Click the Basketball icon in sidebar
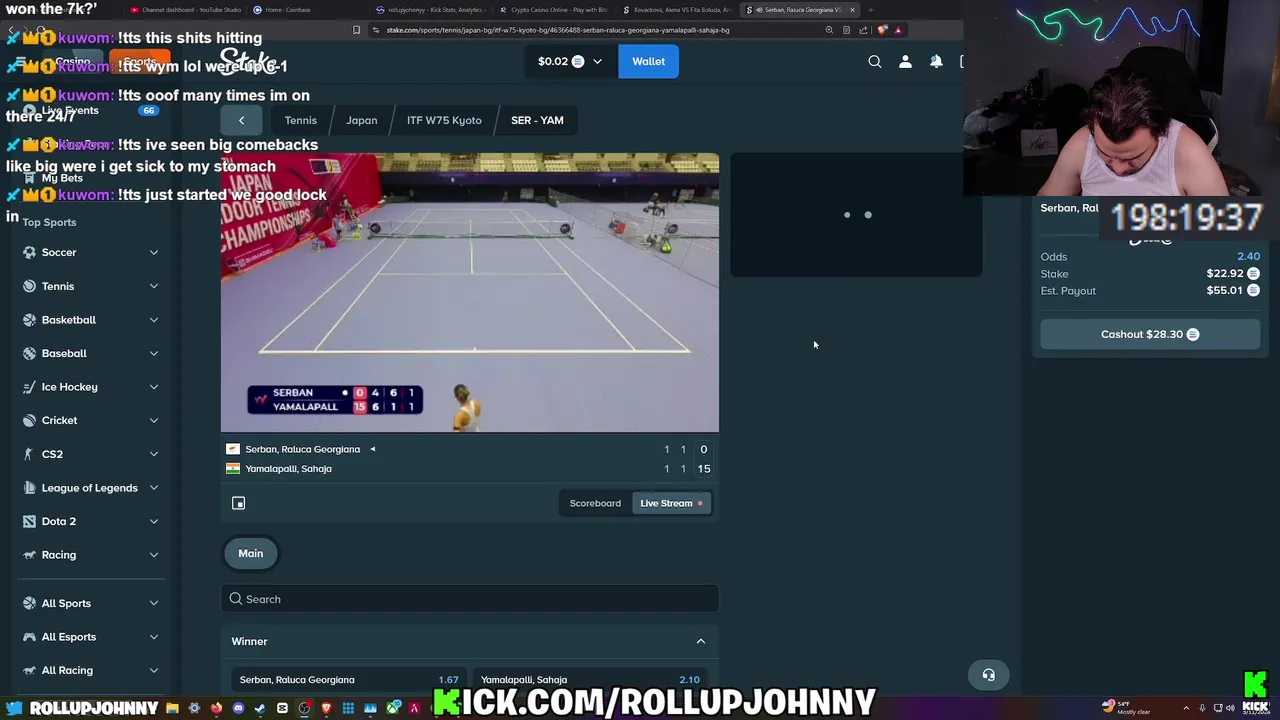The image size is (1280, 720). tap(30, 319)
